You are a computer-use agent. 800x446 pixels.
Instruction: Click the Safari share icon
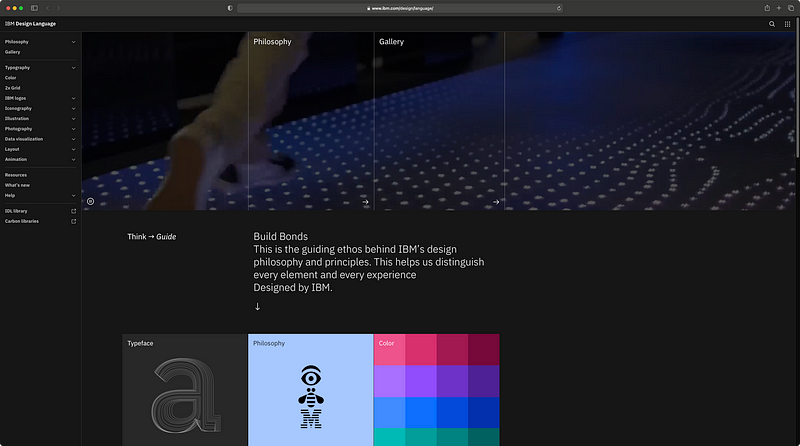coord(767,8)
